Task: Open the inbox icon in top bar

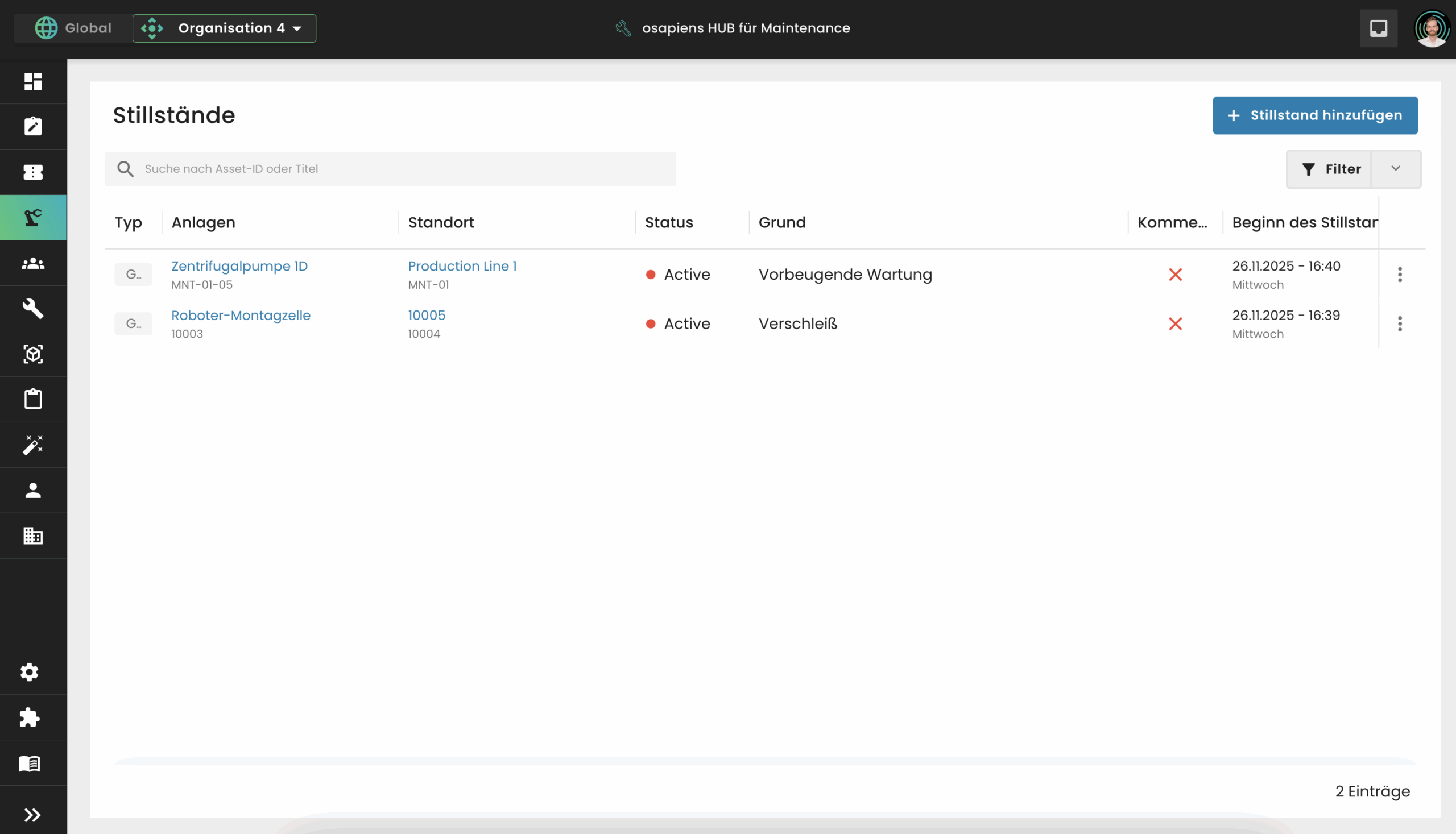Action: coord(1378,28)
